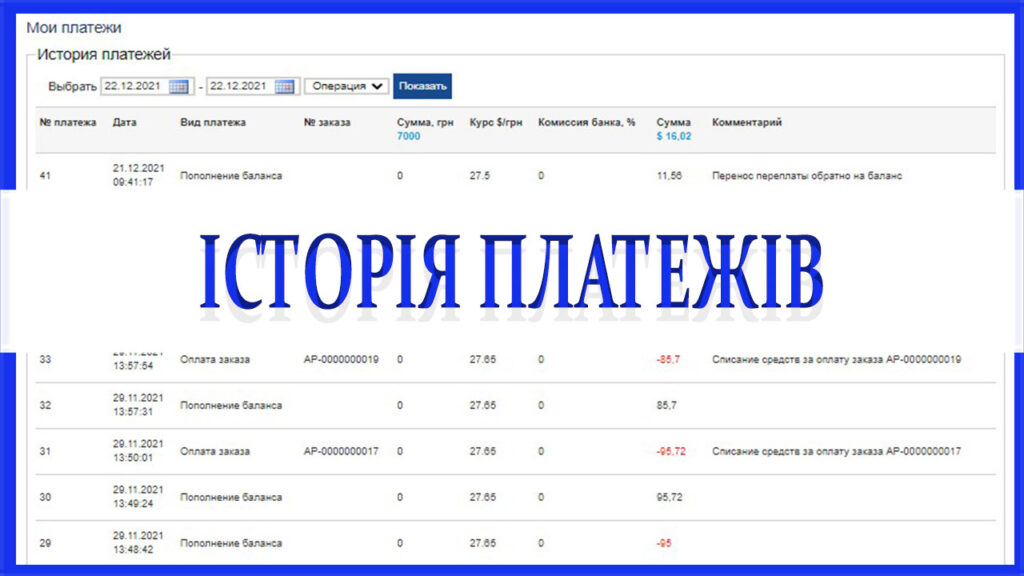Click the 7000 total under Сумма, грн
The height and width of the screenshot is (576, 1024).
point(408,136)
